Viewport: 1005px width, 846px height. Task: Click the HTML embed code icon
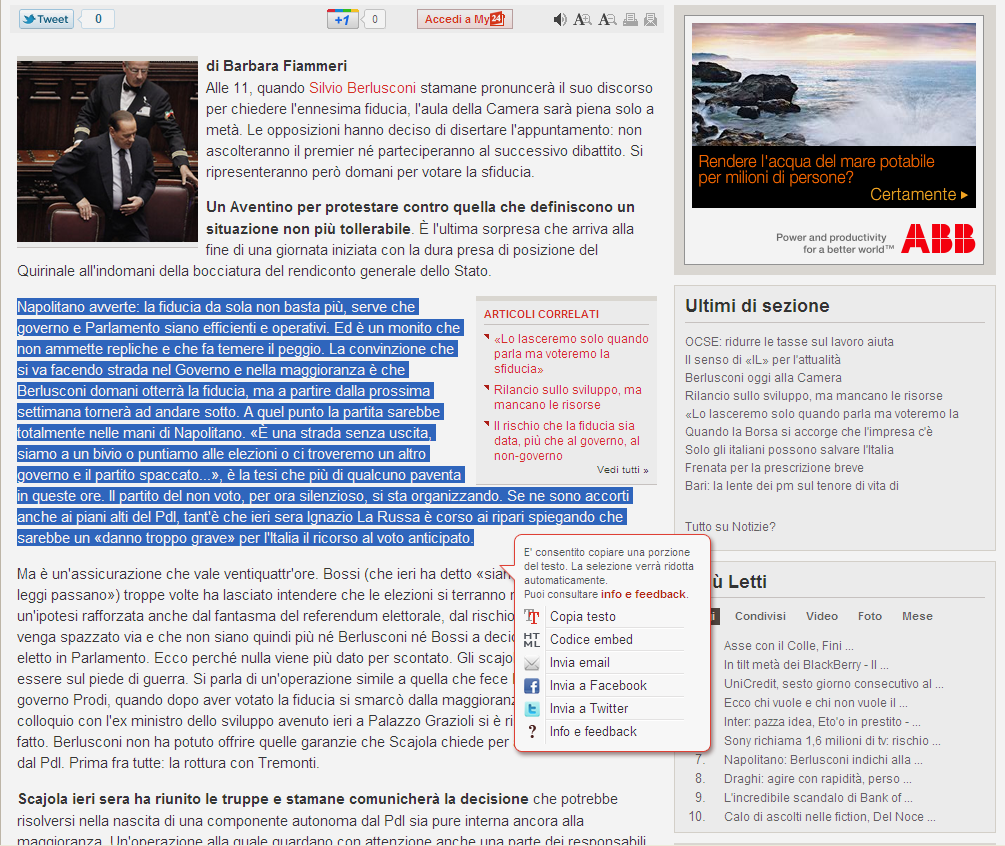(532, 640)
